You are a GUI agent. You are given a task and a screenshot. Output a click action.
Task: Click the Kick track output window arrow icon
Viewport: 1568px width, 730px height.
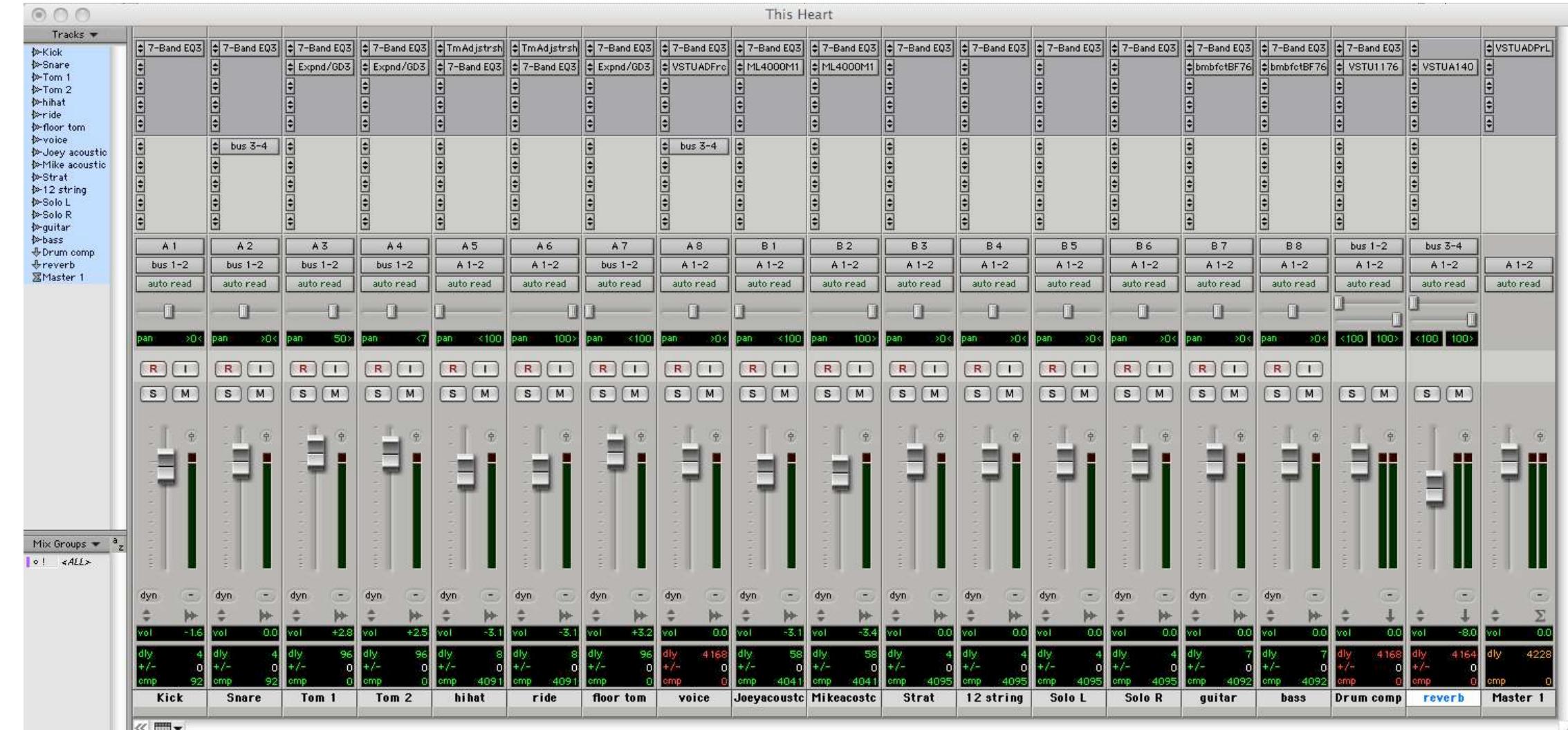click(190, 615)
